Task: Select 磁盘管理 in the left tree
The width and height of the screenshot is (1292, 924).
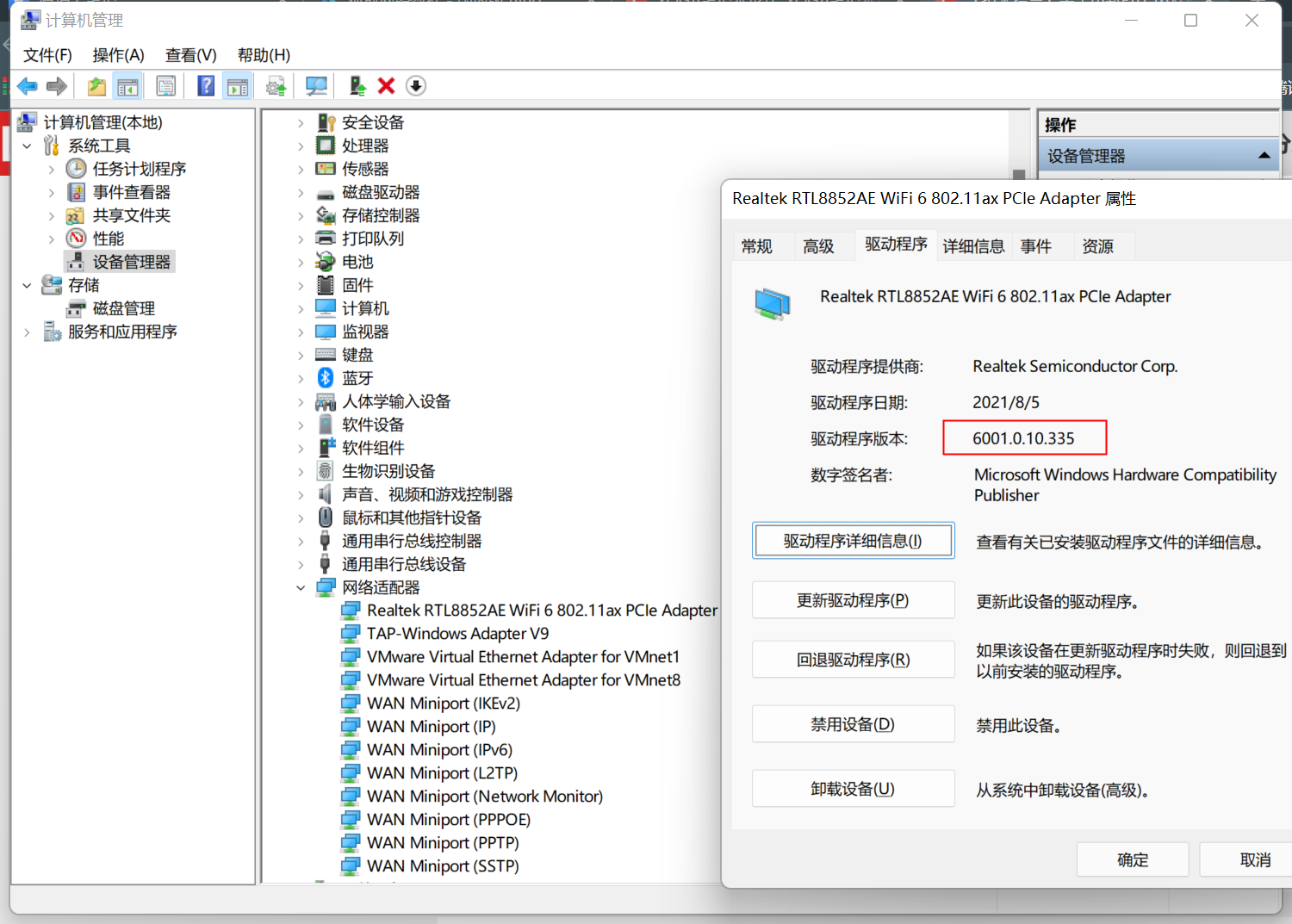Action: [124, 308]
